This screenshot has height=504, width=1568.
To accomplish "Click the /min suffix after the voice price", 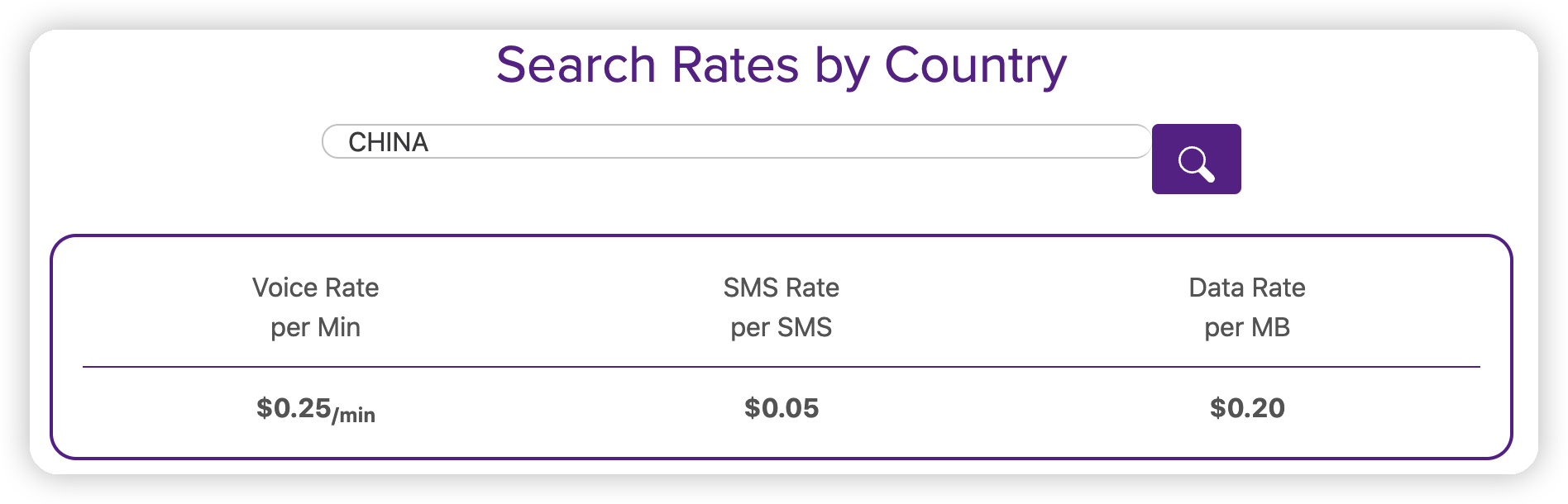I will [354, 414].
